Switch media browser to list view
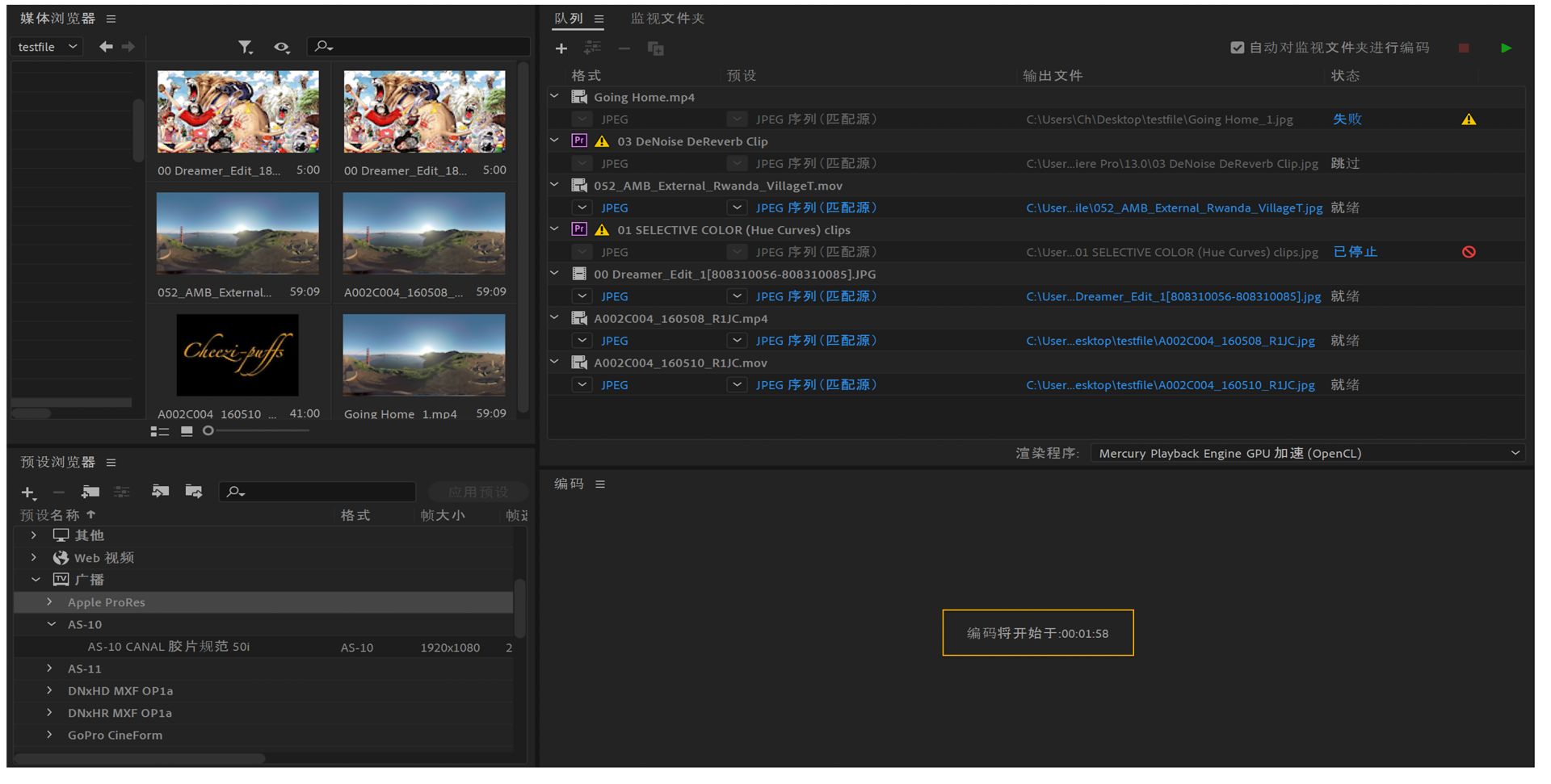 pos(159,431)
